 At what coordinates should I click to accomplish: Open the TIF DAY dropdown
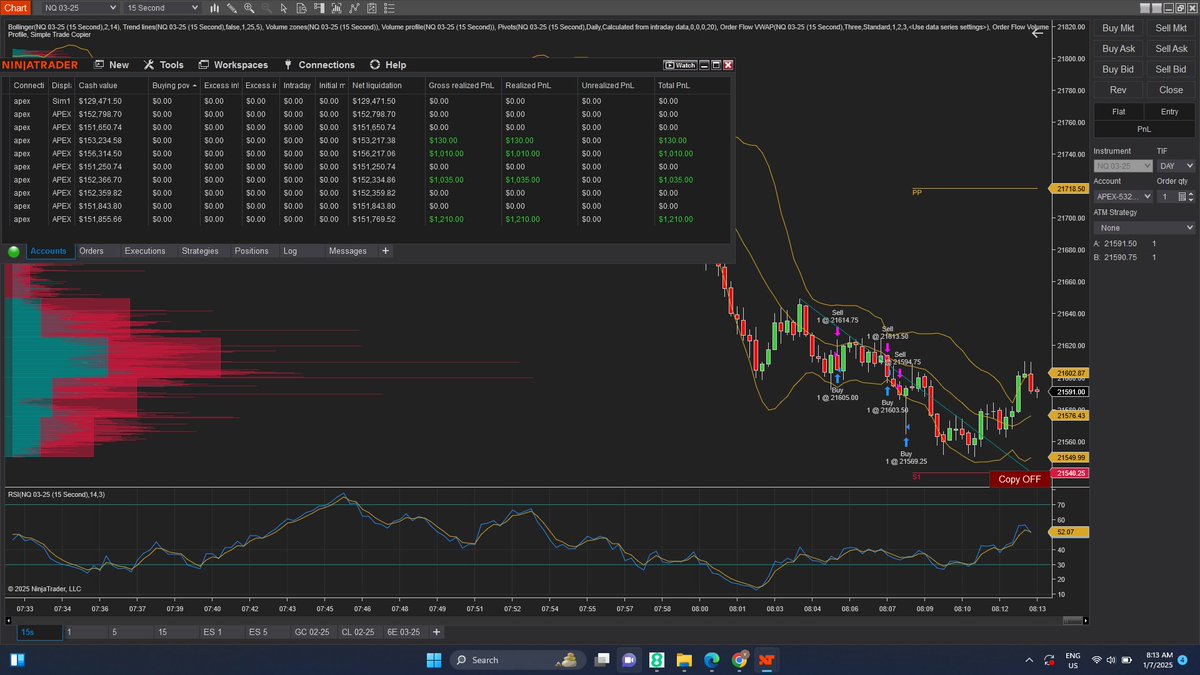coord(1176,166)
